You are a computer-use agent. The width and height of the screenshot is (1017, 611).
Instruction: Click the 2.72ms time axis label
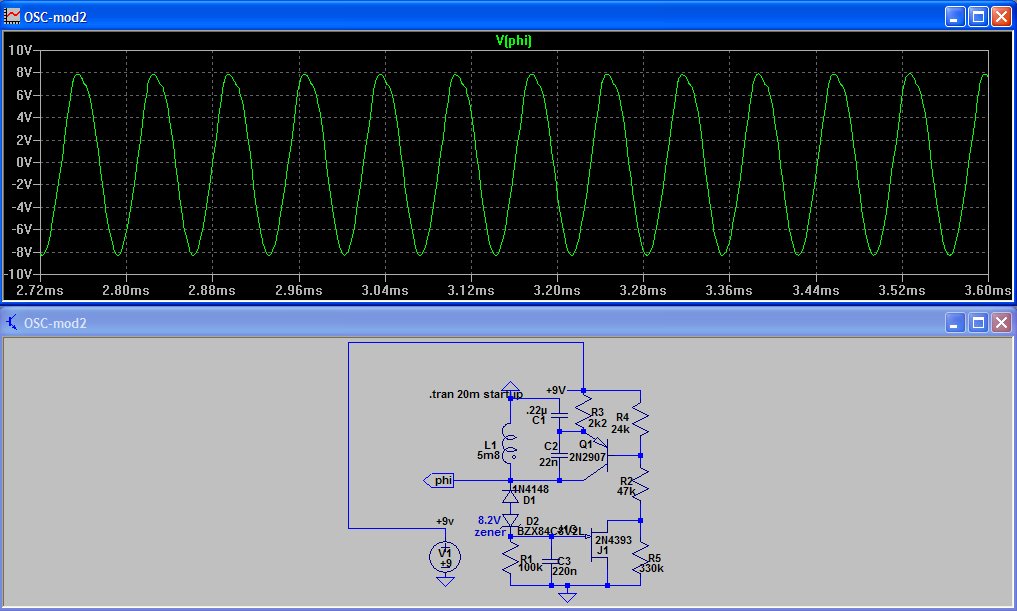pos(40,291)
